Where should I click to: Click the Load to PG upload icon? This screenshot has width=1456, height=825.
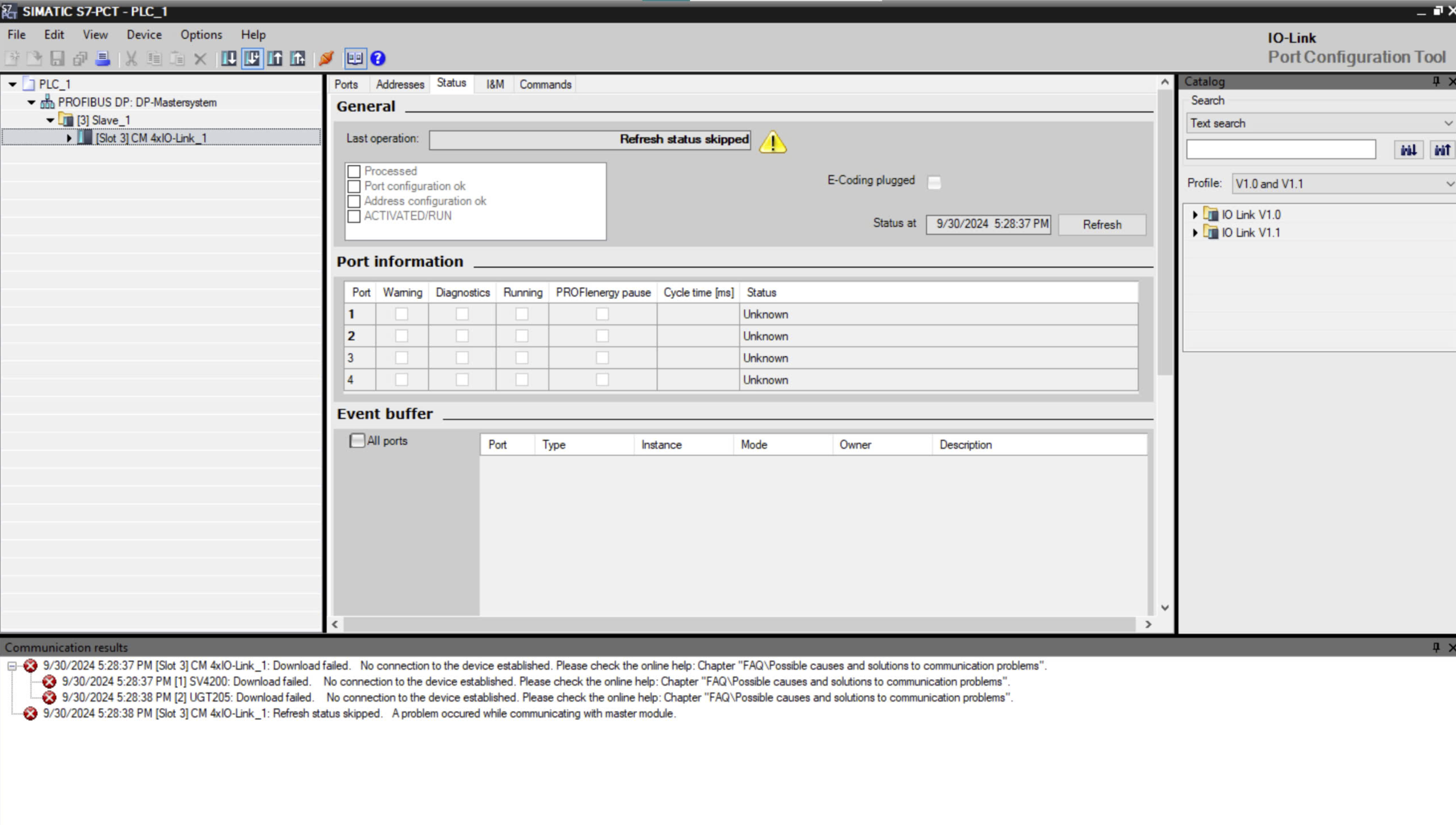[275, 58]
